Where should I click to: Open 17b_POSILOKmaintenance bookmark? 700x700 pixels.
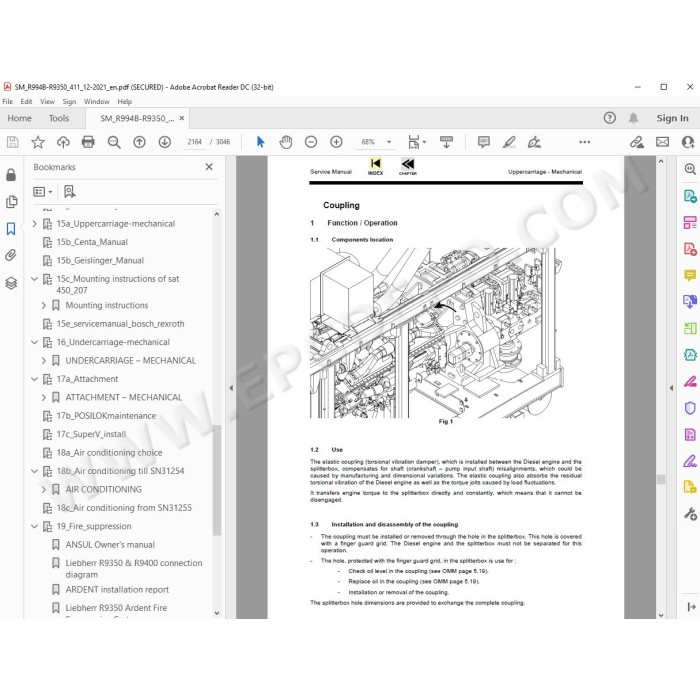tap(106, 416)
